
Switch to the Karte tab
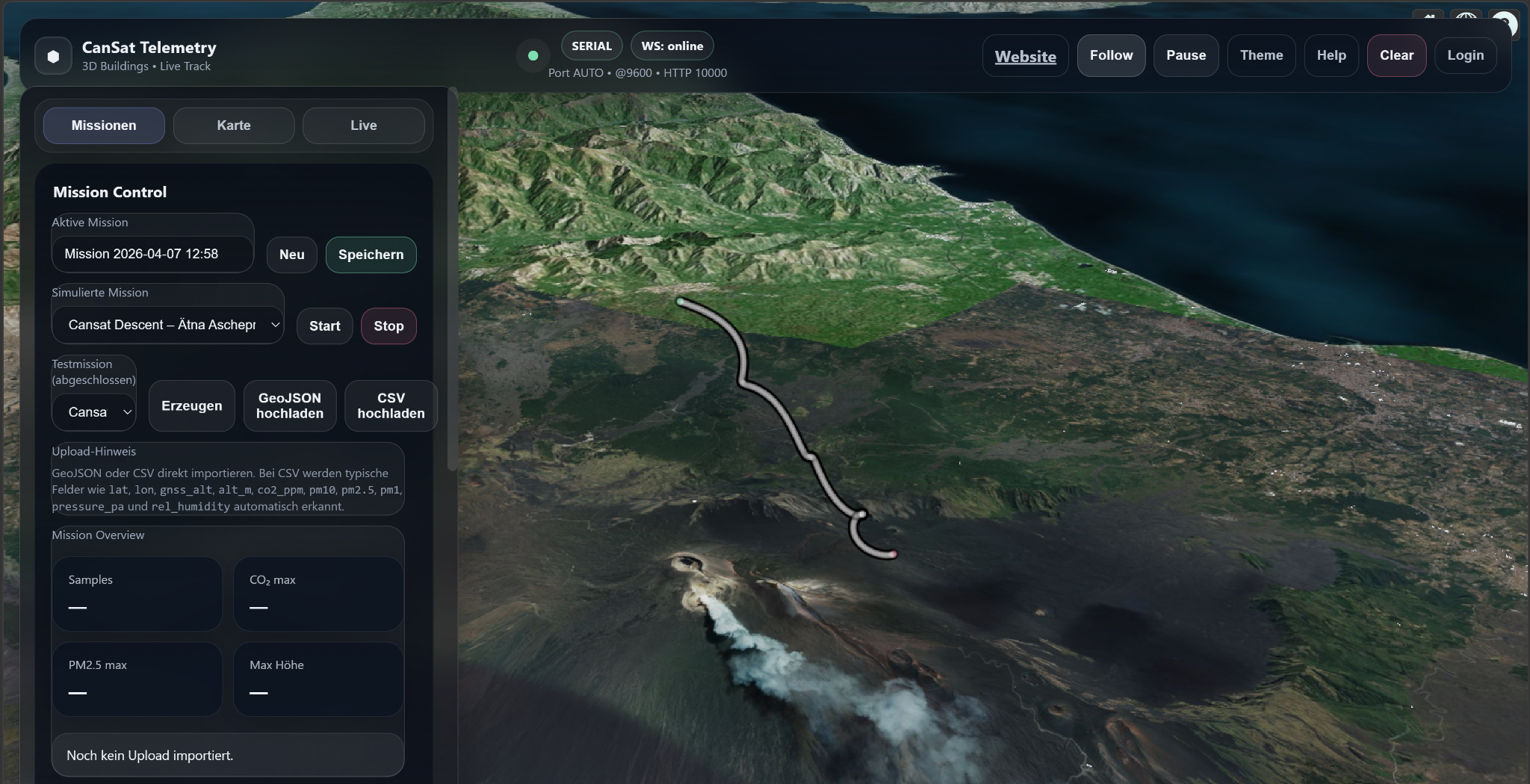[x=234, y=125]
